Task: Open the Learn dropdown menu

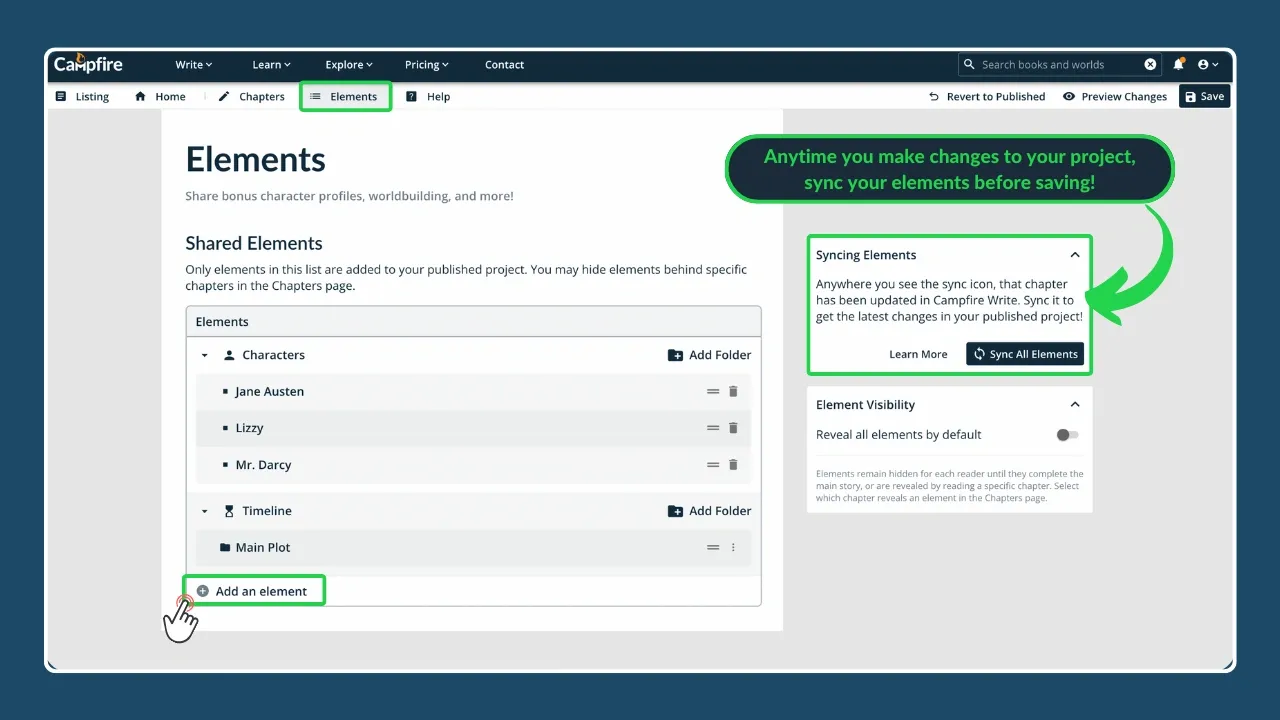Action: point(270,64)
